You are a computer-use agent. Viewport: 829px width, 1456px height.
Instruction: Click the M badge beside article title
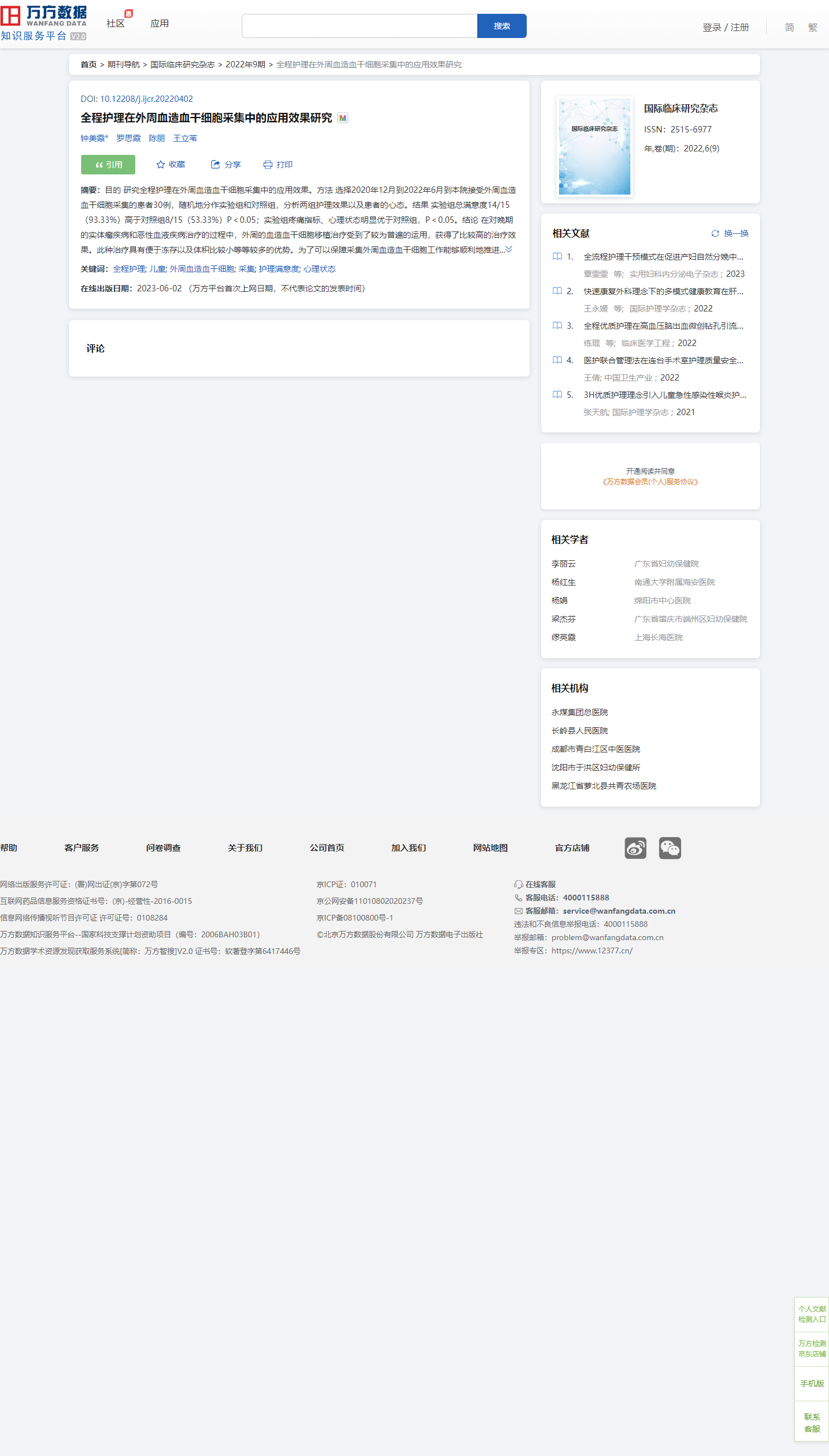(343, 118)
